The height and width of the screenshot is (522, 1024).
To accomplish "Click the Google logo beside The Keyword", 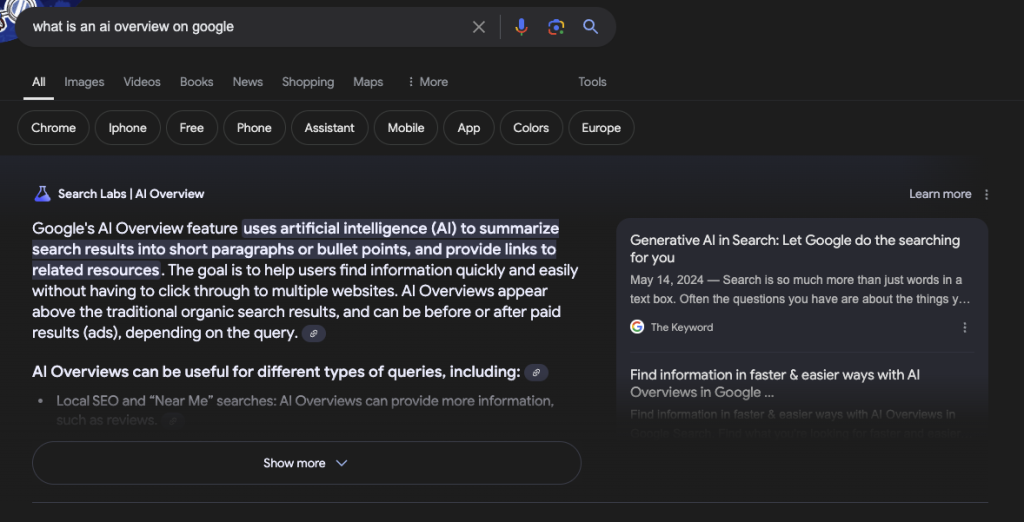I will 637,327.
